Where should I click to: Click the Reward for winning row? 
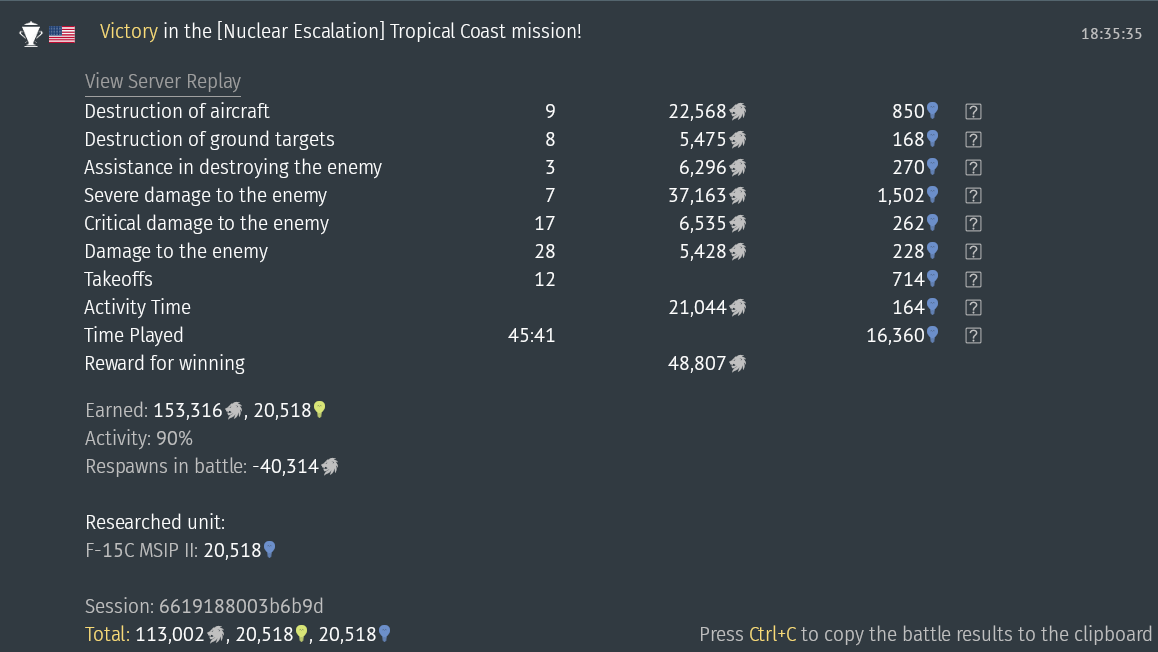165,364
